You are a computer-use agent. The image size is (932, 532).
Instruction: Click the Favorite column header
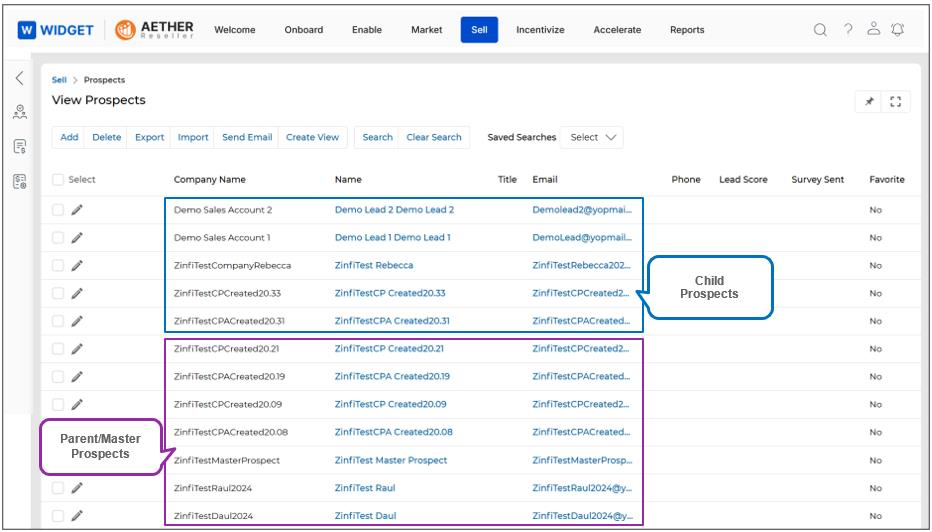[887, 180]
